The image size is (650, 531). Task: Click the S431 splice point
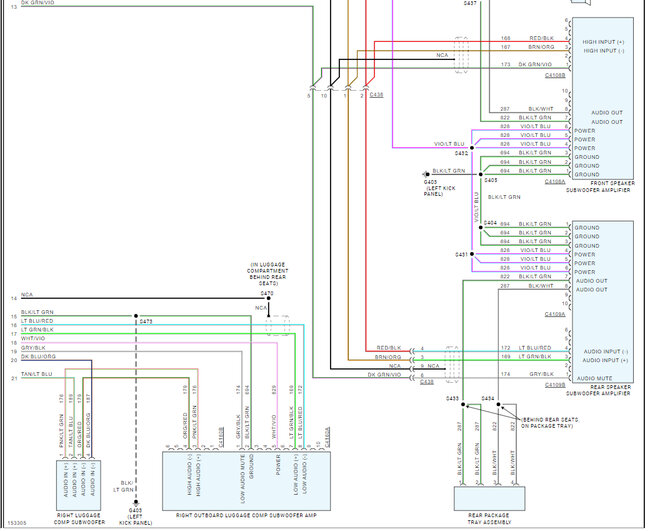click(x=472, y=254)
